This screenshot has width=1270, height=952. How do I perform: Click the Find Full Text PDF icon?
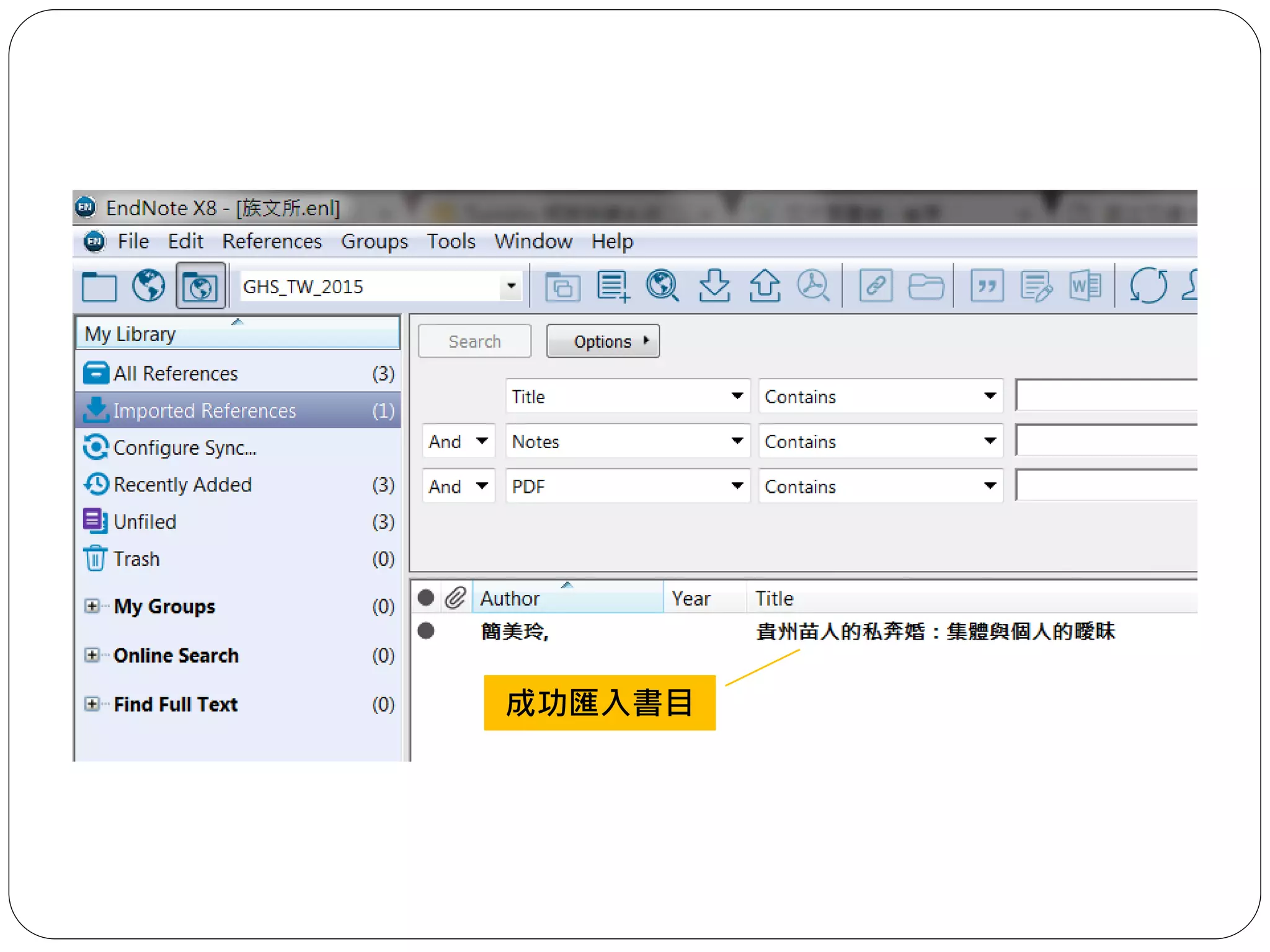814,286
